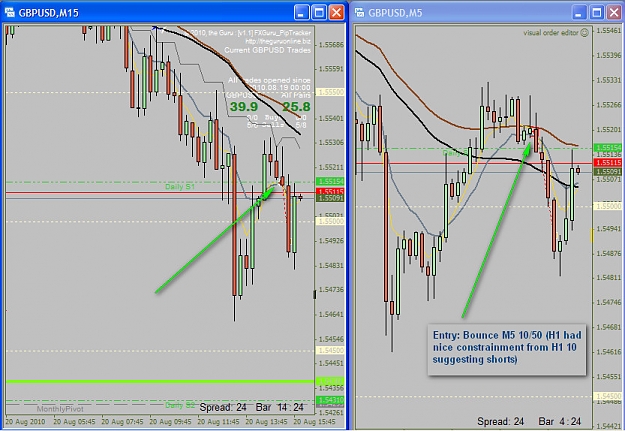
Task: Click the 1.55000 level tag in M5 price scale
Action: (607, 206)
